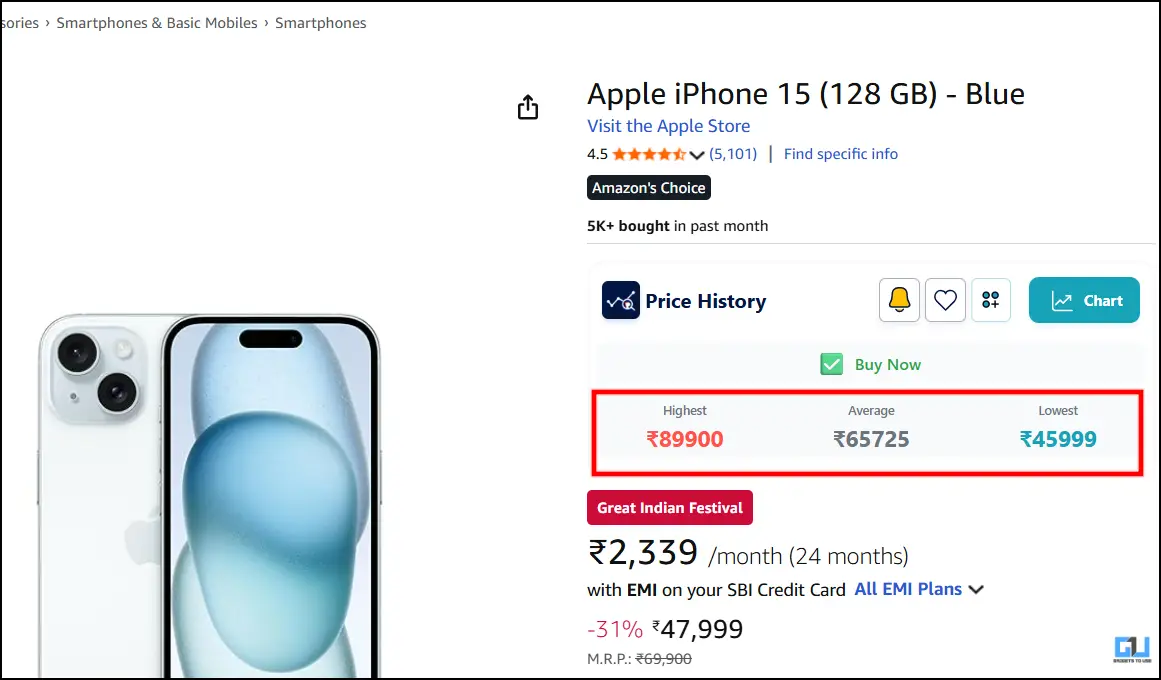Add to wishlist with the heart icon
Image resolution: width=1161 pixels, height=680 pixels.
pyautogui.click(x=945, y=300)
